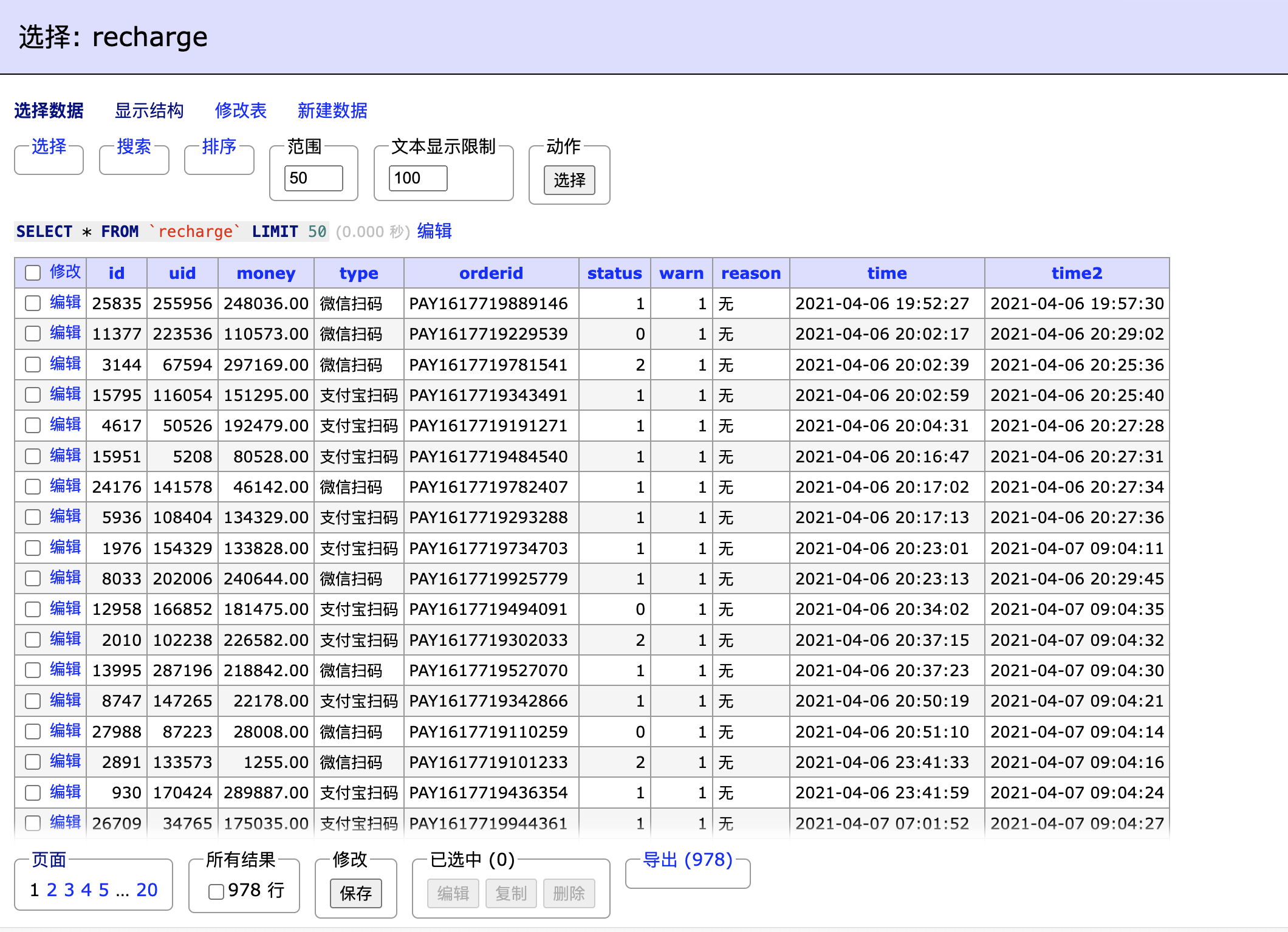
Task: Expand the 导出 (978) export section
Action: [x=688, y=860]
